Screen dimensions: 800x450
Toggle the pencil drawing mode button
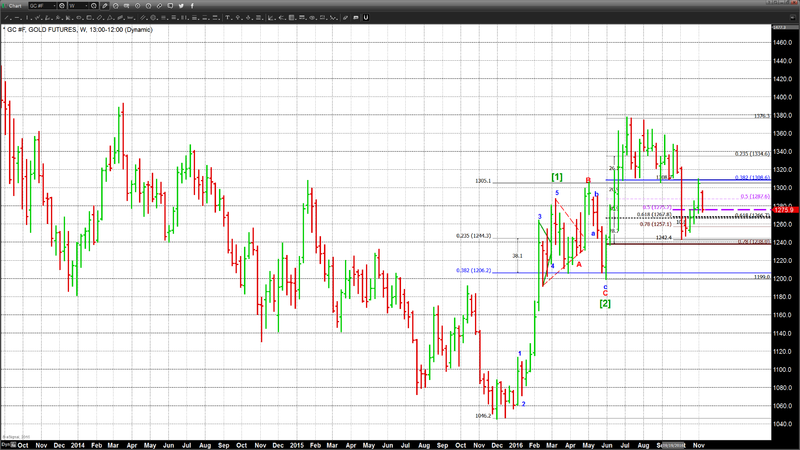pos(105,6)
